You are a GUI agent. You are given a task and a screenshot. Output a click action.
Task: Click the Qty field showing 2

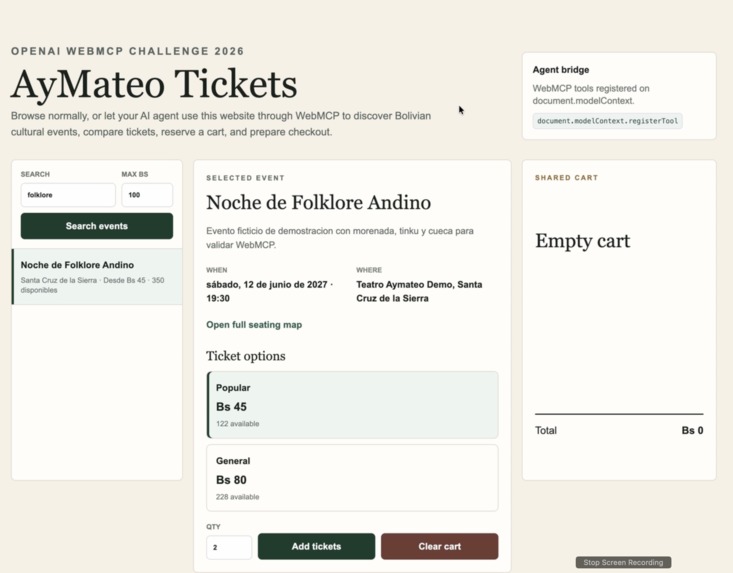pyautogui.click(x=229, y=547)
